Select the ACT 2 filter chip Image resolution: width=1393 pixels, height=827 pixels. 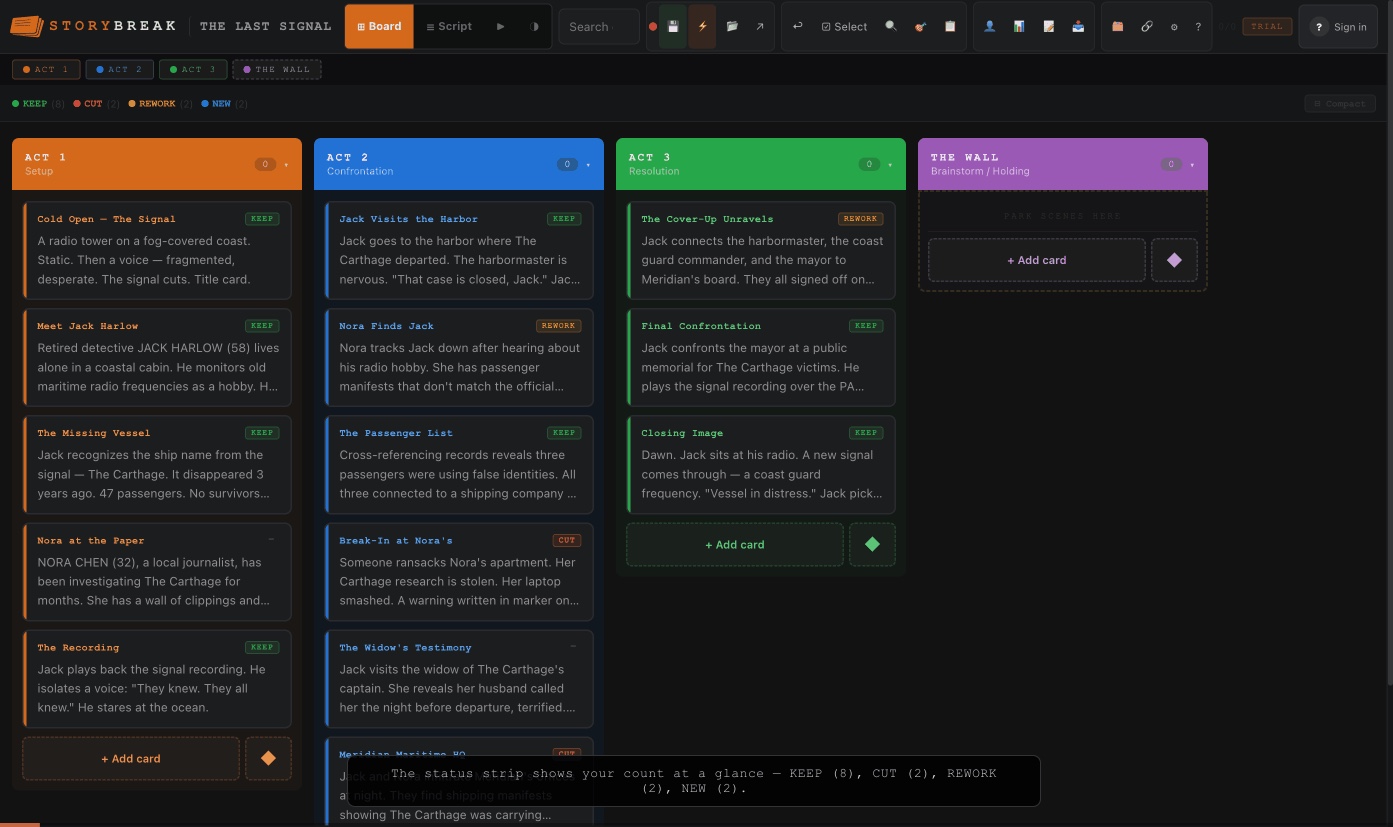point(118,69)
